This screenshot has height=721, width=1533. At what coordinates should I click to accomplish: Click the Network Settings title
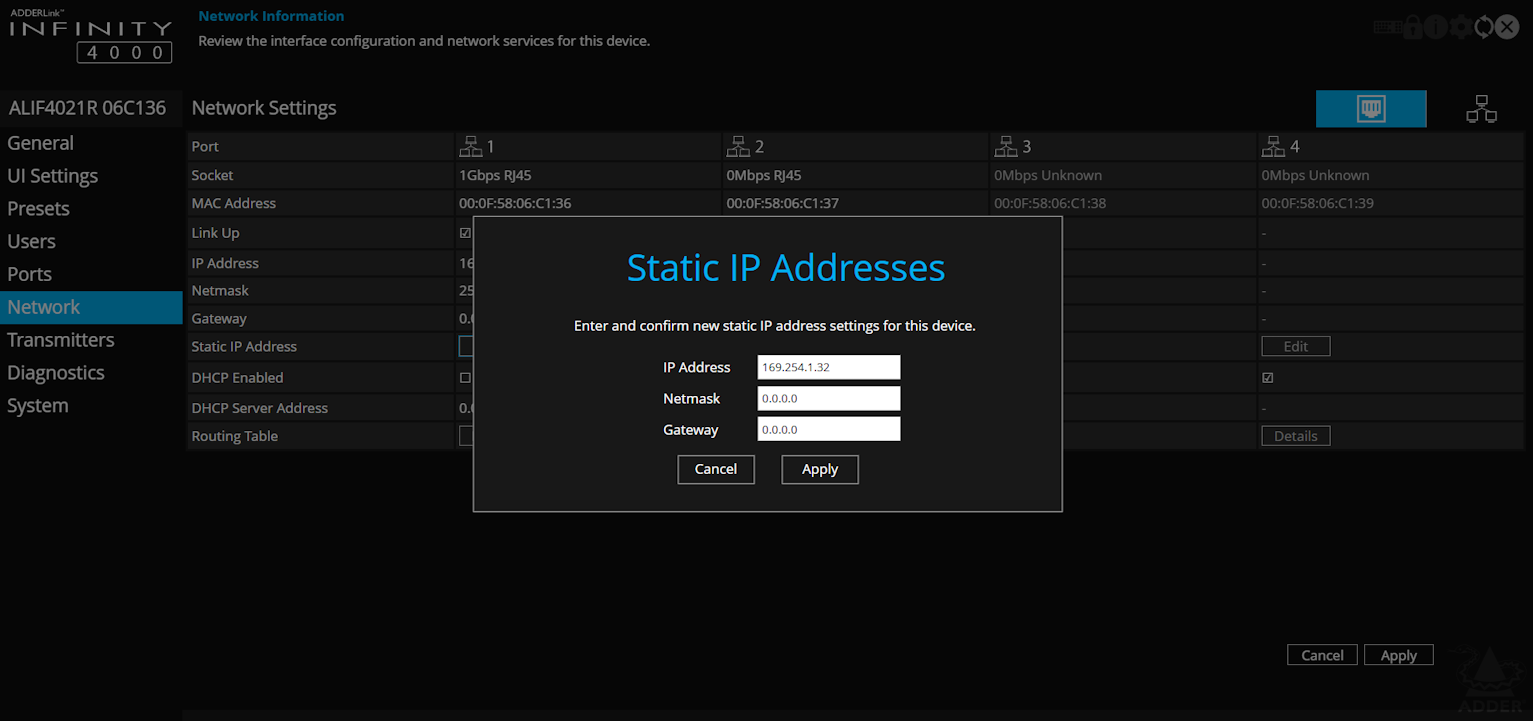click(x=264, y=108)
